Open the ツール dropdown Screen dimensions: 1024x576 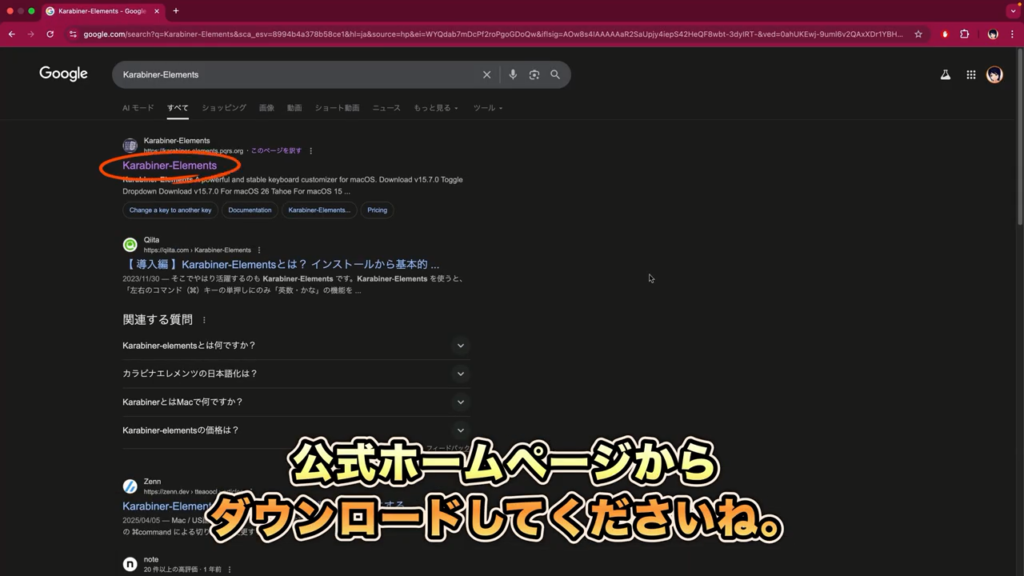(x=487, y=108)
